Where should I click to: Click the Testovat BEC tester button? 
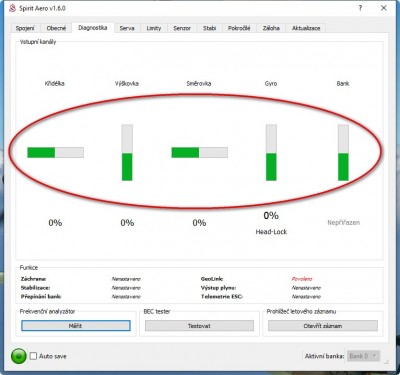tap(199, 326)
